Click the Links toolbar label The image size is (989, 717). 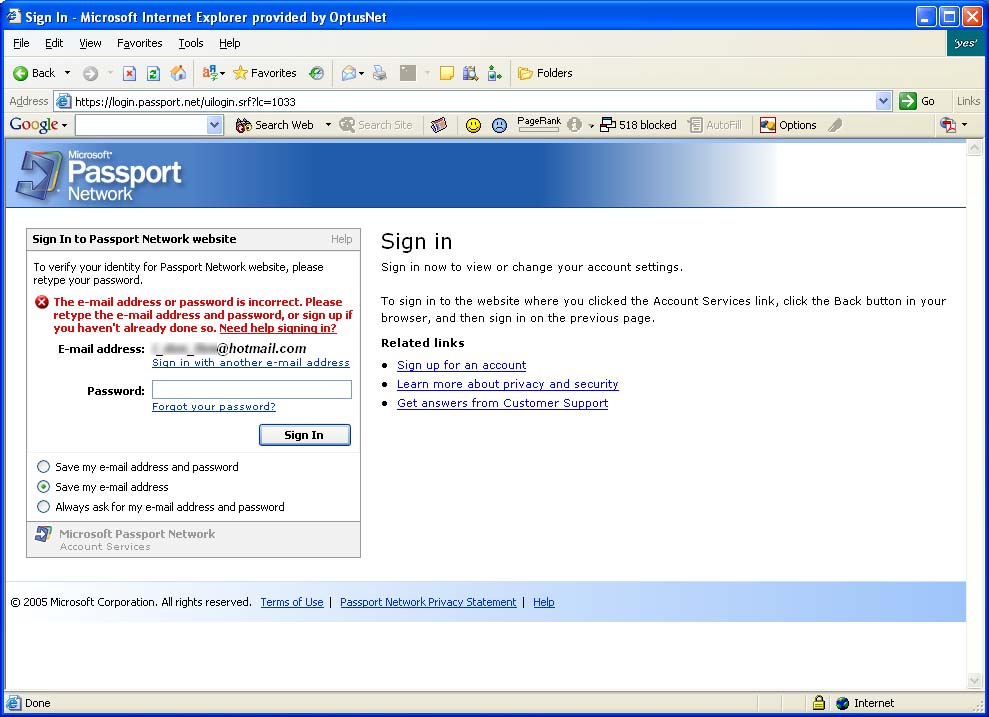(x=968, y=101)
